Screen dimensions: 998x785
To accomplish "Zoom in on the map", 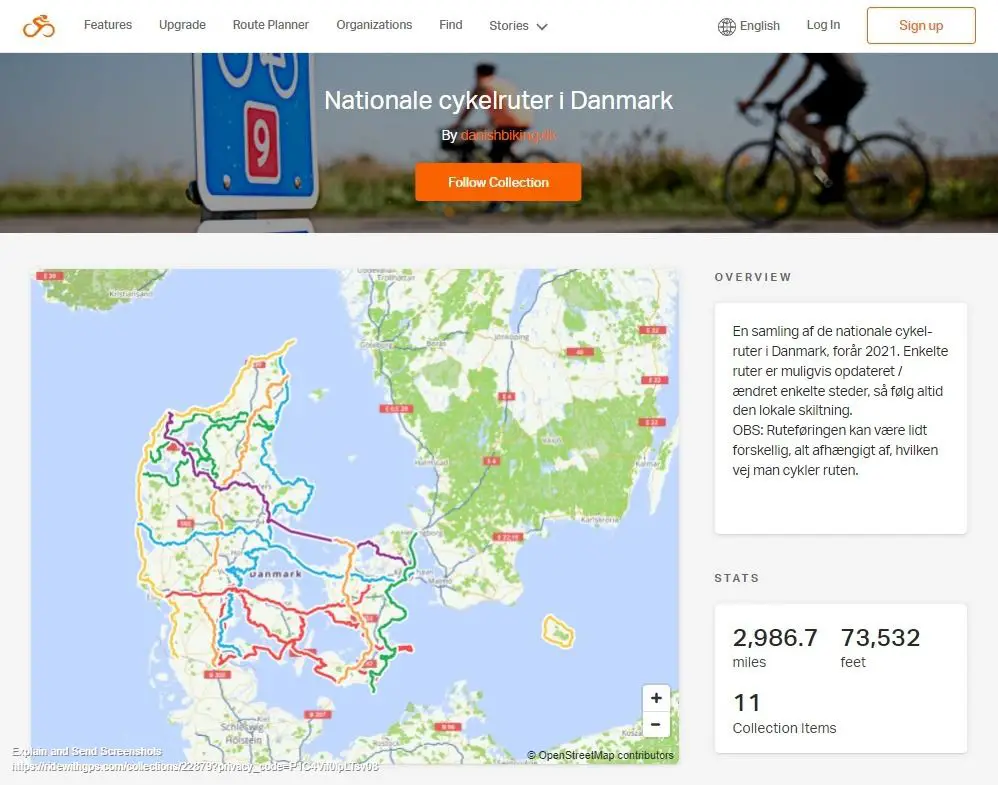I will (x=656, y=698).
